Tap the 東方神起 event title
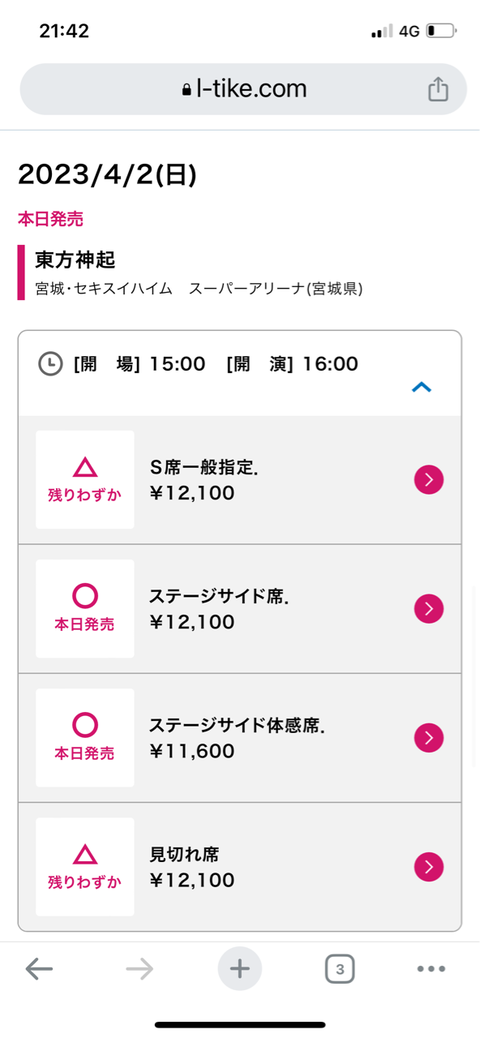The width and height of the screenshot is (480, 1038). (x=75, y=260)
